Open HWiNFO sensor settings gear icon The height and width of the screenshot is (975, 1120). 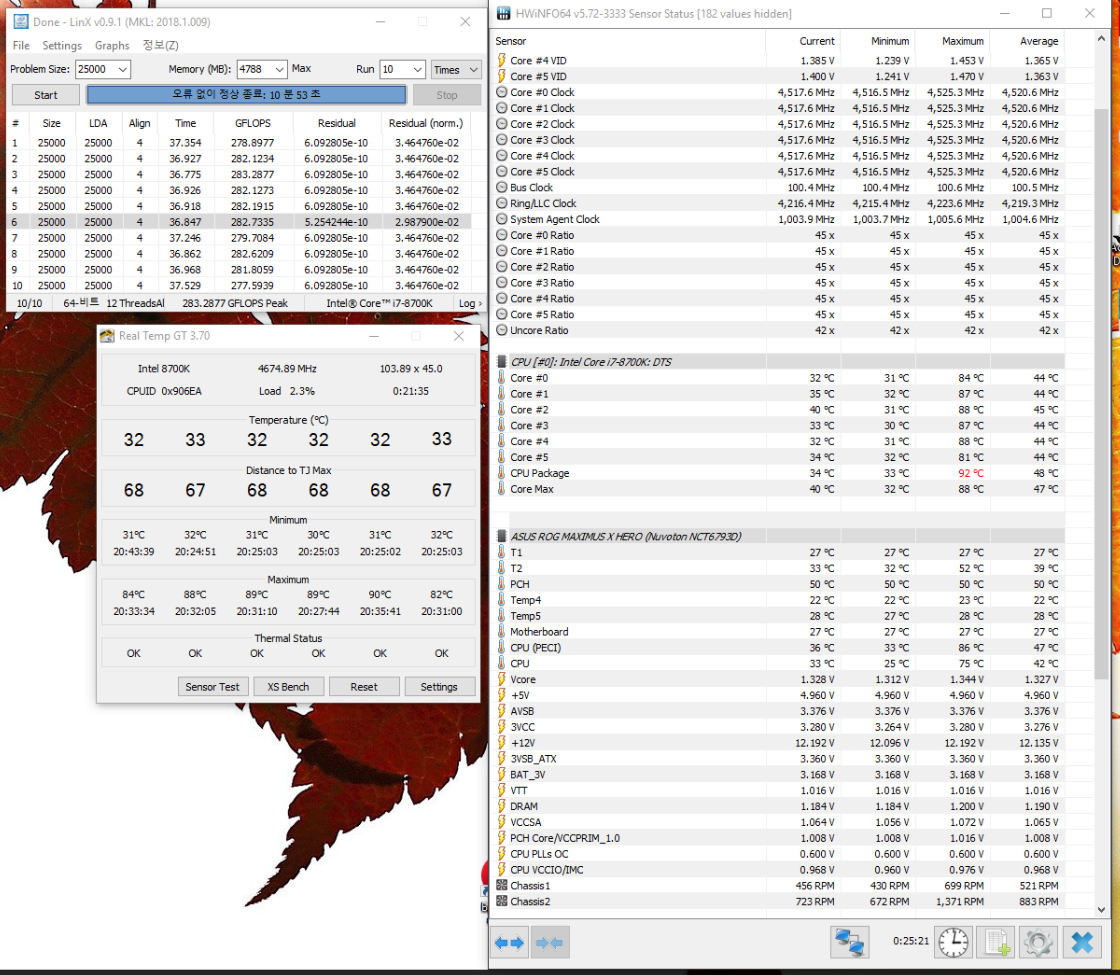click(x=1038, y=942)
